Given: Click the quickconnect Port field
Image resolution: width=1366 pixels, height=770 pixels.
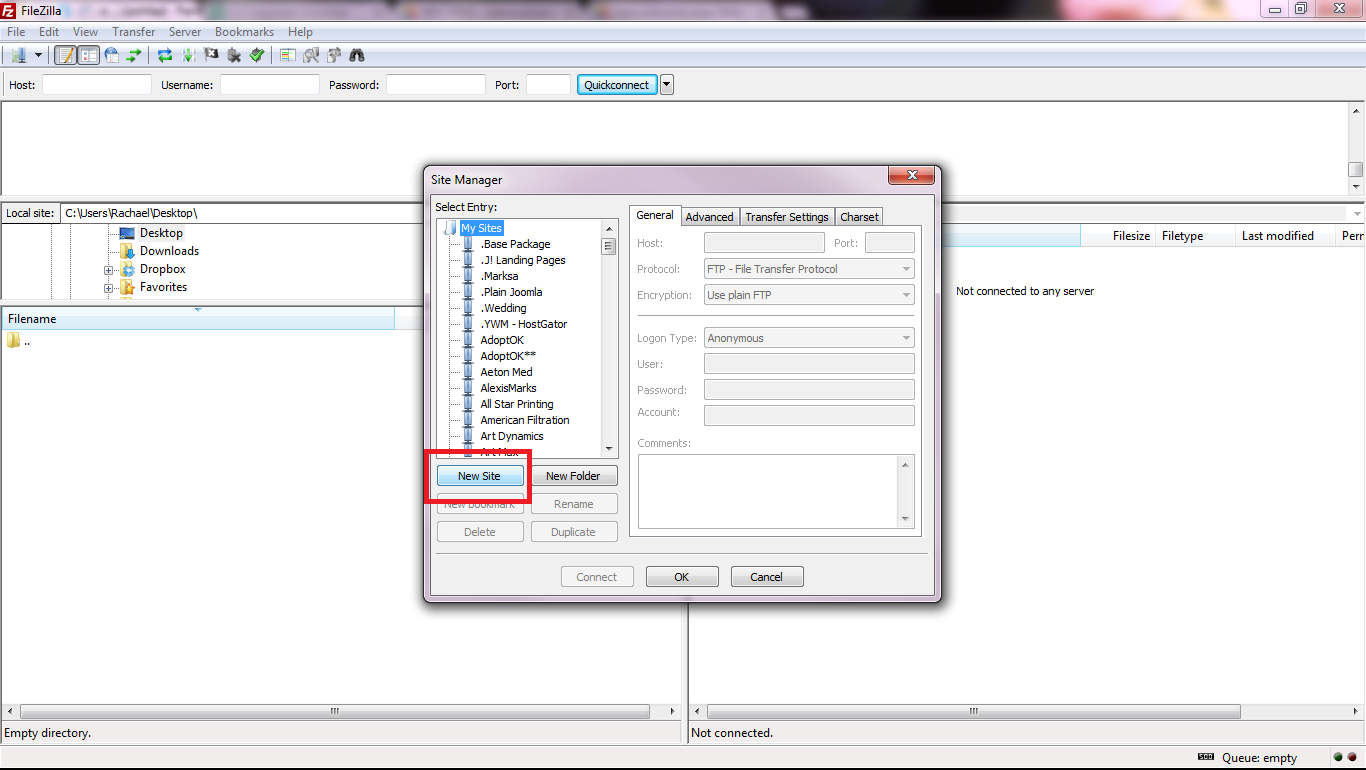Looking at the screenshot, I should pyautogui.click(x=548, y=85).
